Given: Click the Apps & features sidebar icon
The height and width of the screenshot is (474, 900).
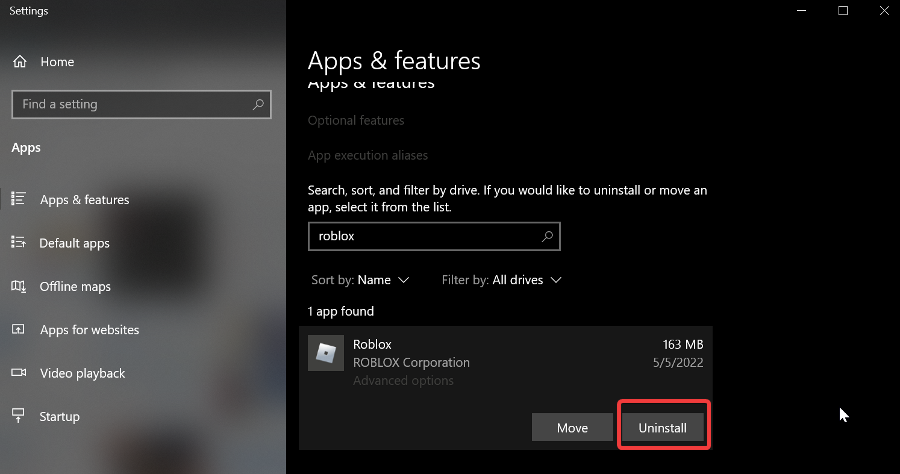Looking at the screenshot, I should (18, 199).
